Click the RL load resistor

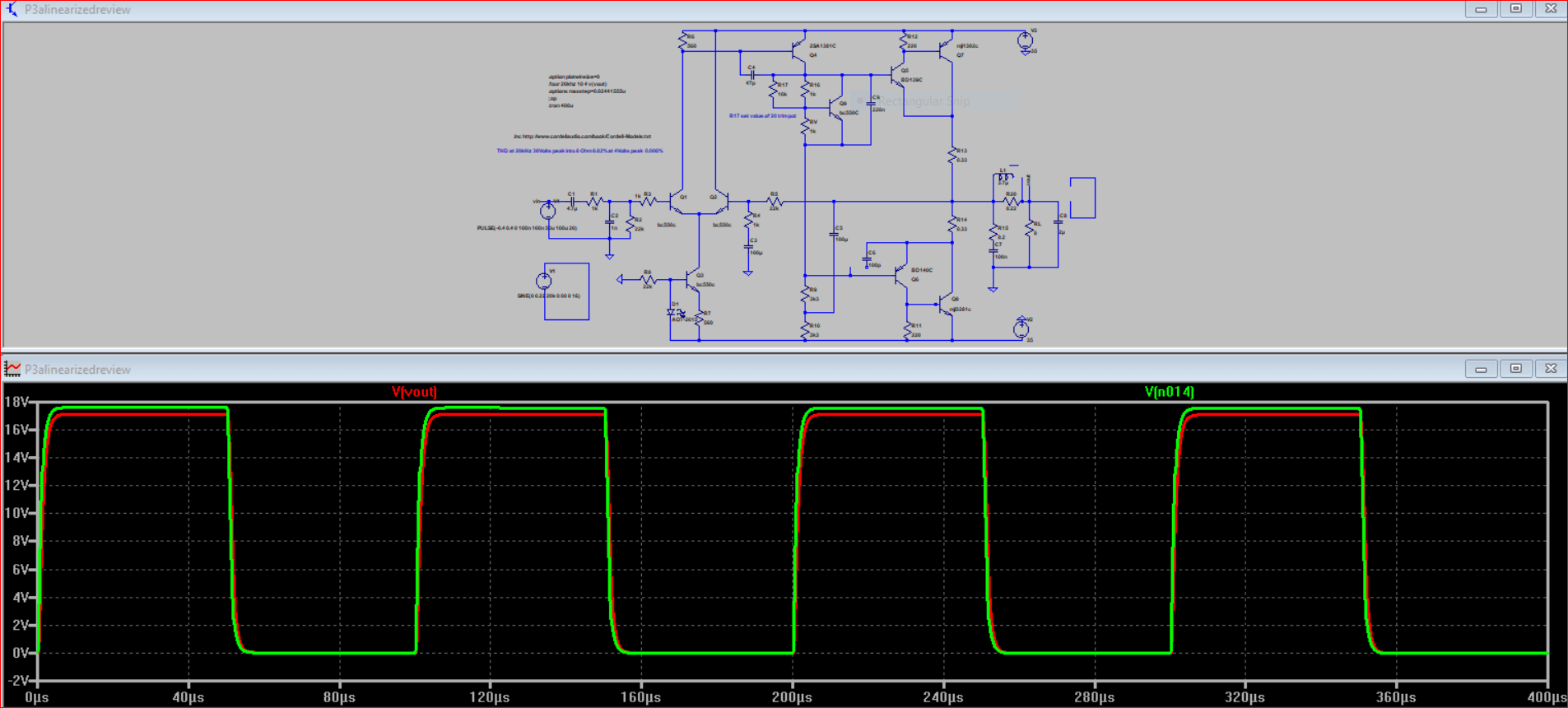pyautogui.click(x=1029, y=227)
